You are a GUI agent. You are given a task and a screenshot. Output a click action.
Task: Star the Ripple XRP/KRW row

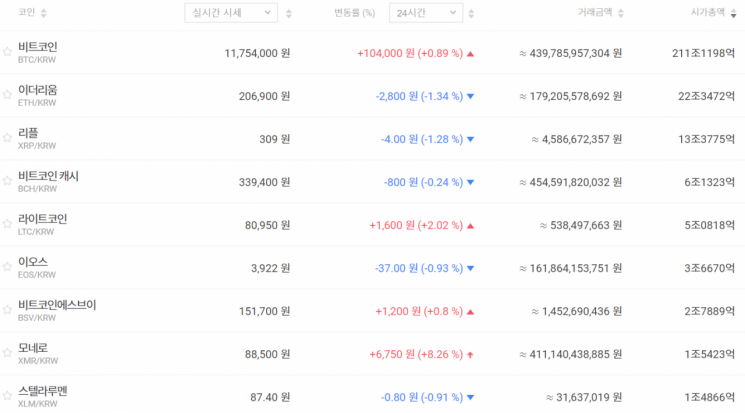pos(7,137)
